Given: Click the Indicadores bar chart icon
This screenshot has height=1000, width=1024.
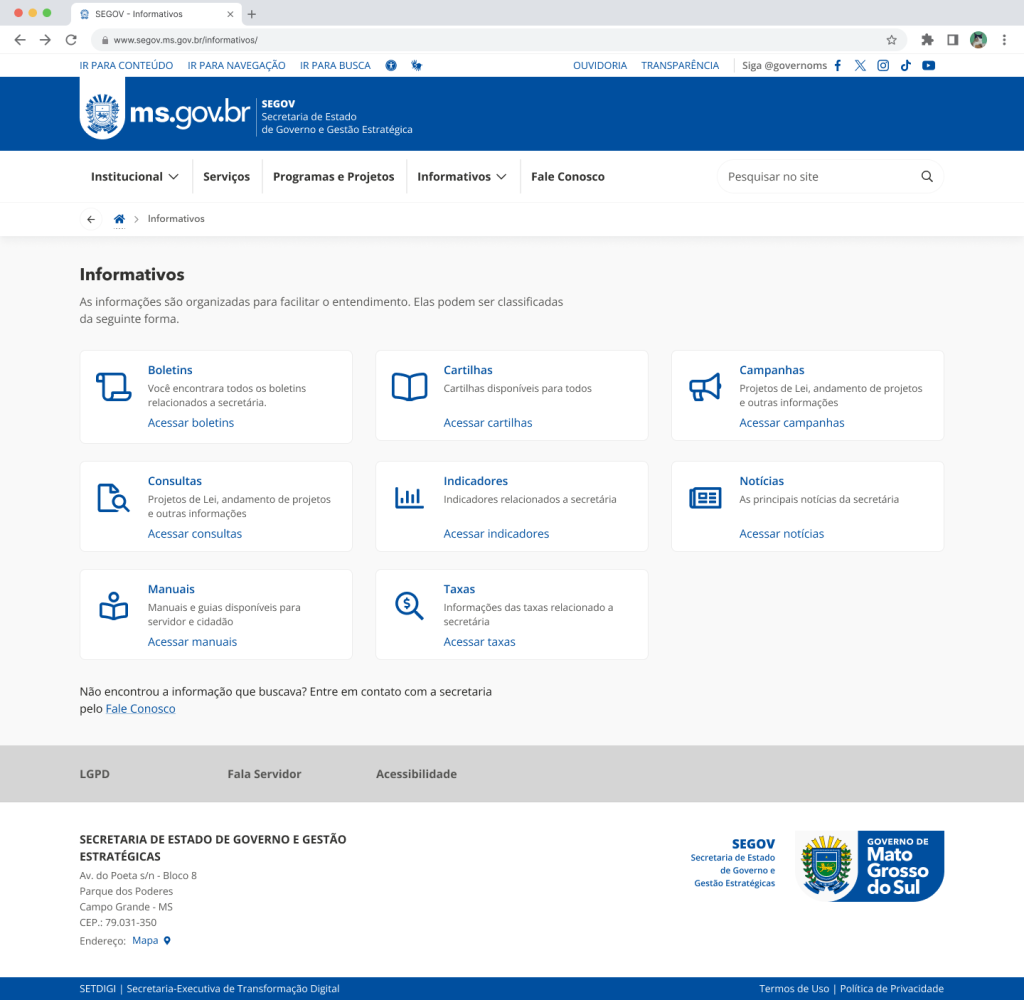Looking at the screenshot, I should 409,497.
